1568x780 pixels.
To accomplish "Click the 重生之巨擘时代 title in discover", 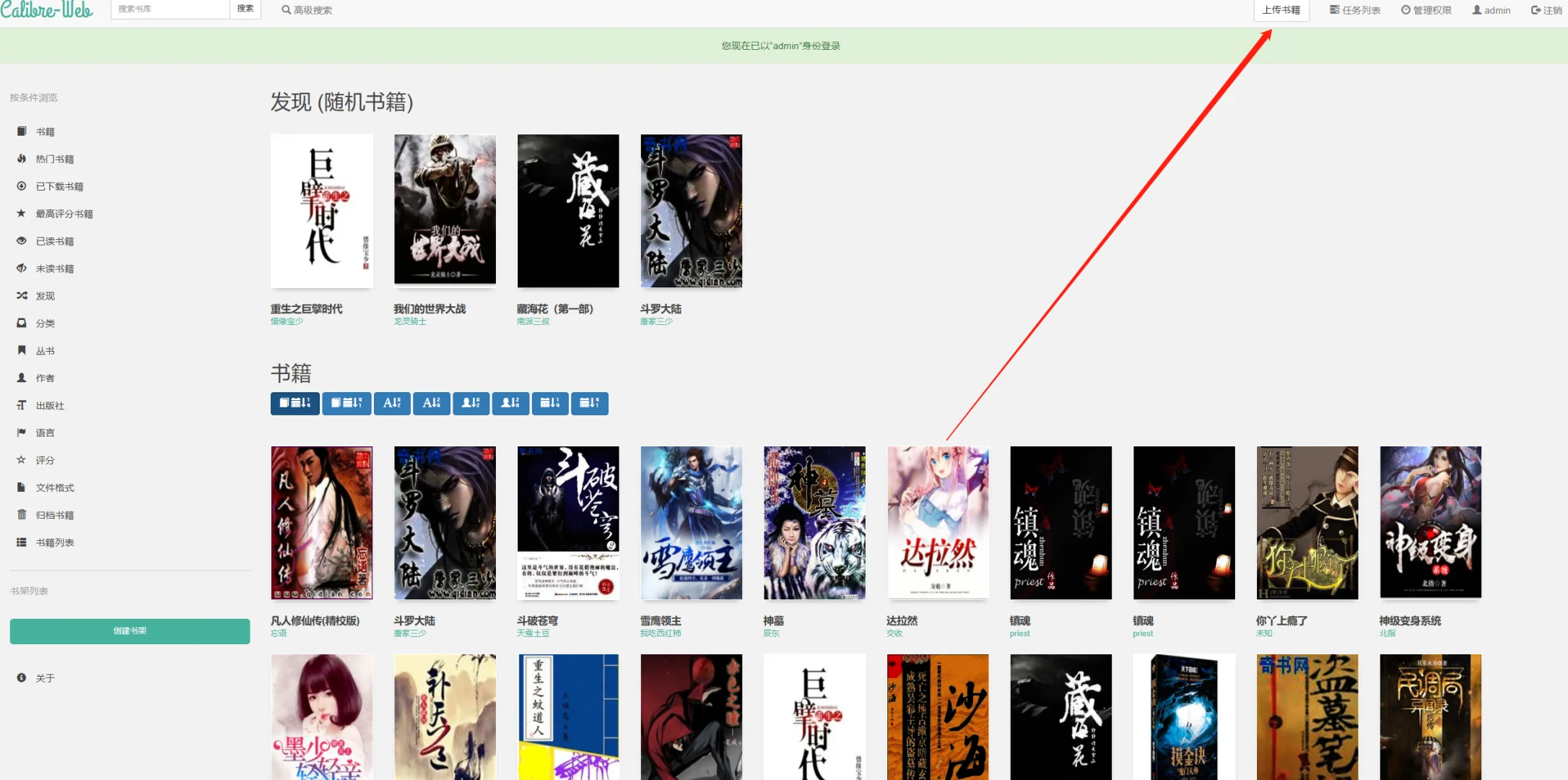I will point(306,308).
